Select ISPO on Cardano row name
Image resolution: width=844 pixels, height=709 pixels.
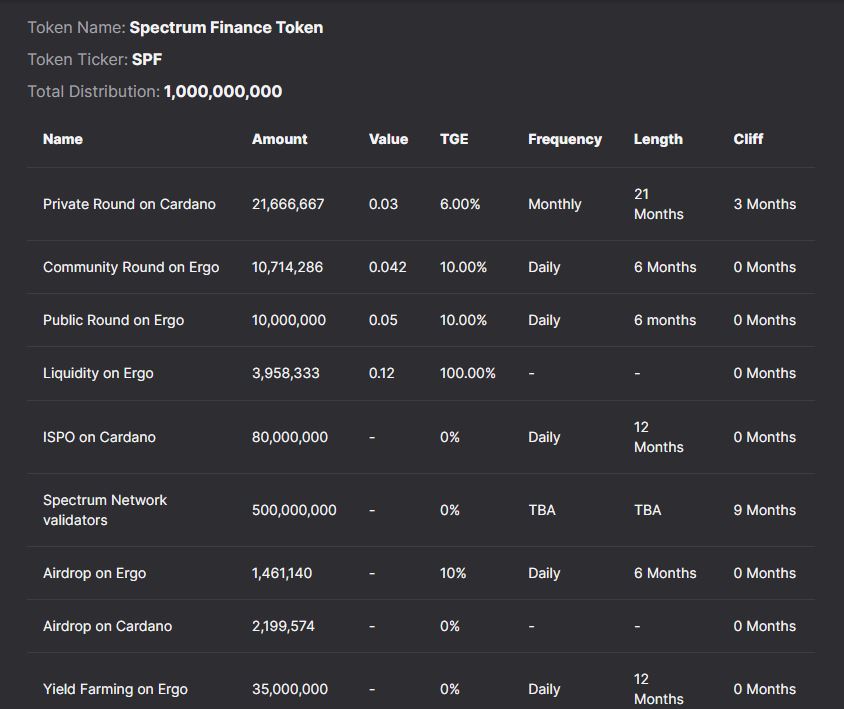click(99, 437)
